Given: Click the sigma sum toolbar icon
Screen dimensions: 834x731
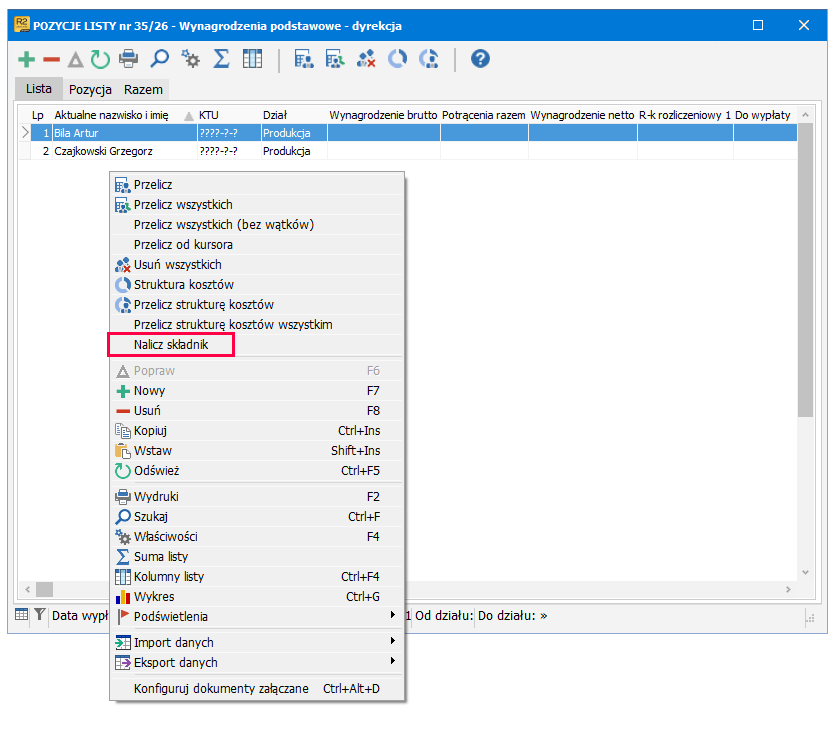Looking at the screenshot, I should [x=221, y=59].
